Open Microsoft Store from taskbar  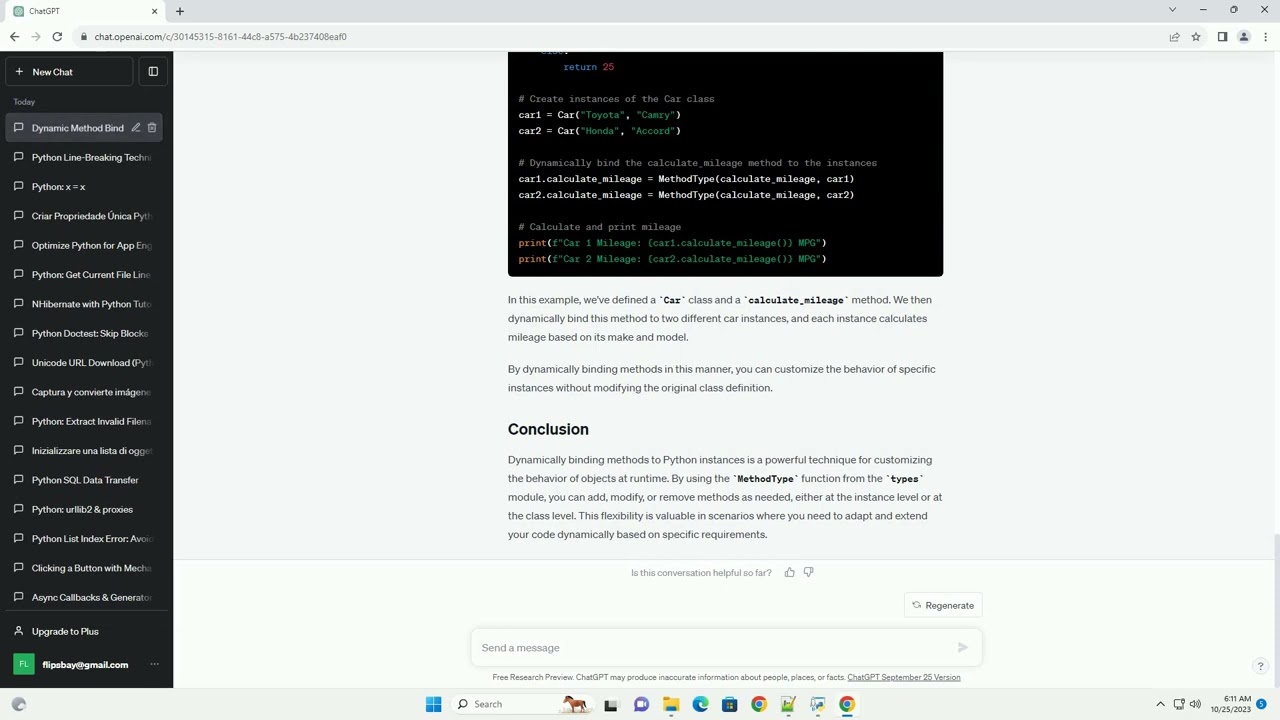(730, 704)
